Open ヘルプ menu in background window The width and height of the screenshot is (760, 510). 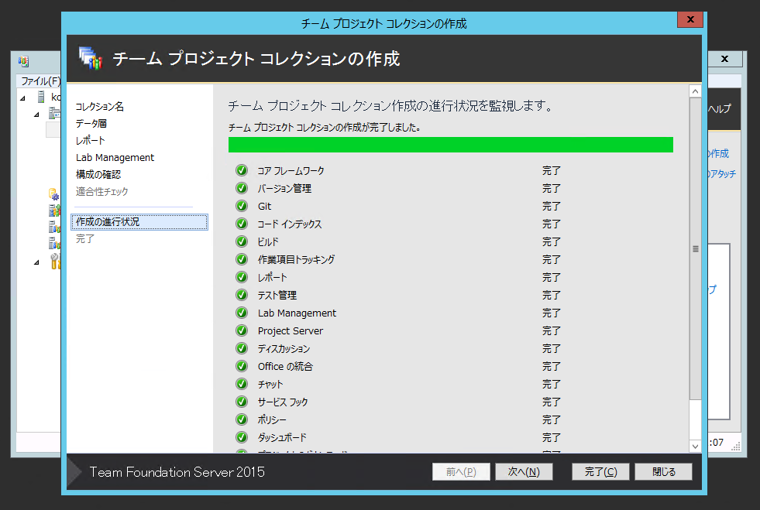[x=719, y=109]
